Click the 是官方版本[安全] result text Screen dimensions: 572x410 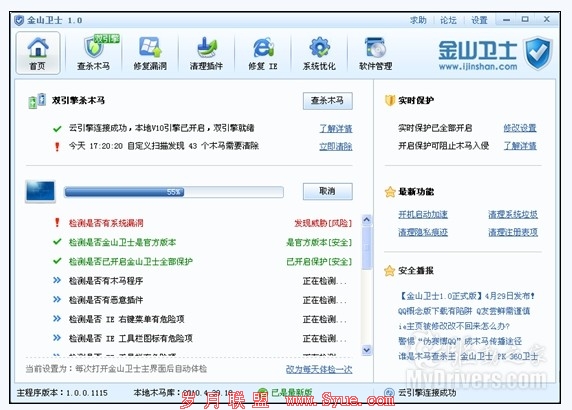coord(319,242)
